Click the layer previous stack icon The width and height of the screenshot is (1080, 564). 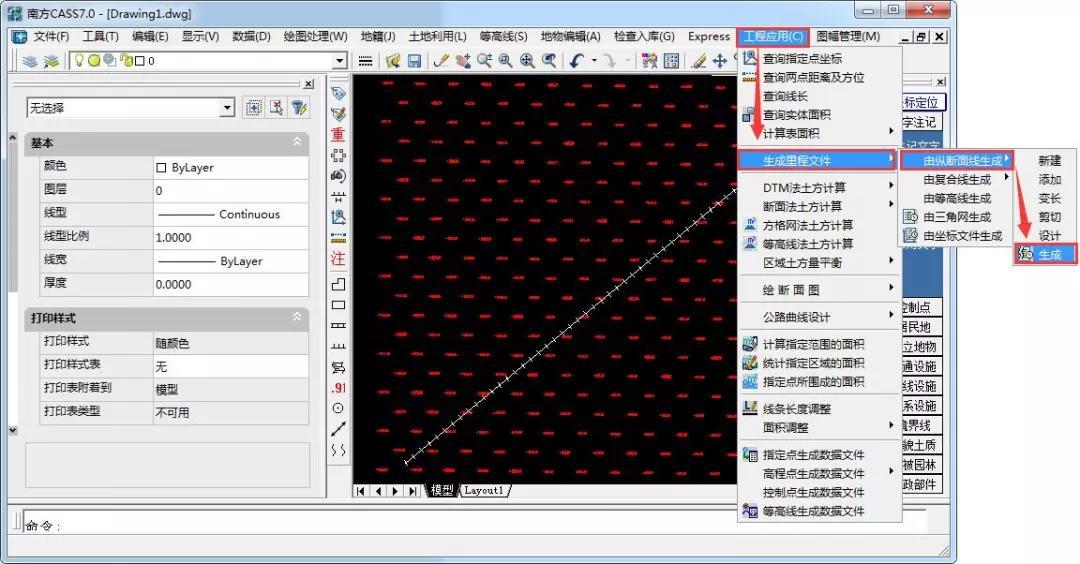coord(51,61)
